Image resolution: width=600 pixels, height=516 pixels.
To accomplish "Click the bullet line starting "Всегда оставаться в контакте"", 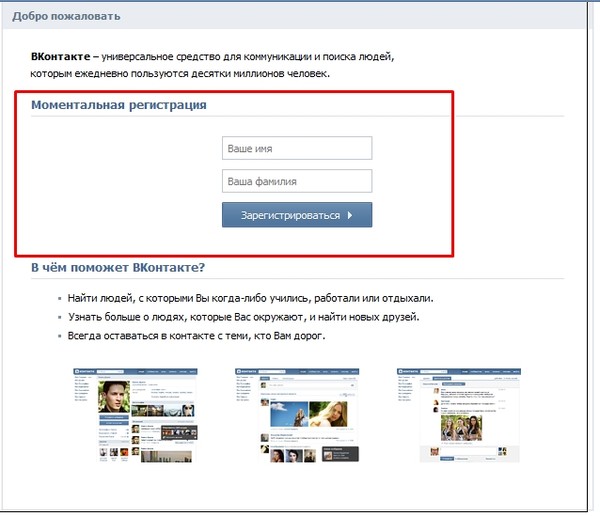I will point(196,336).
